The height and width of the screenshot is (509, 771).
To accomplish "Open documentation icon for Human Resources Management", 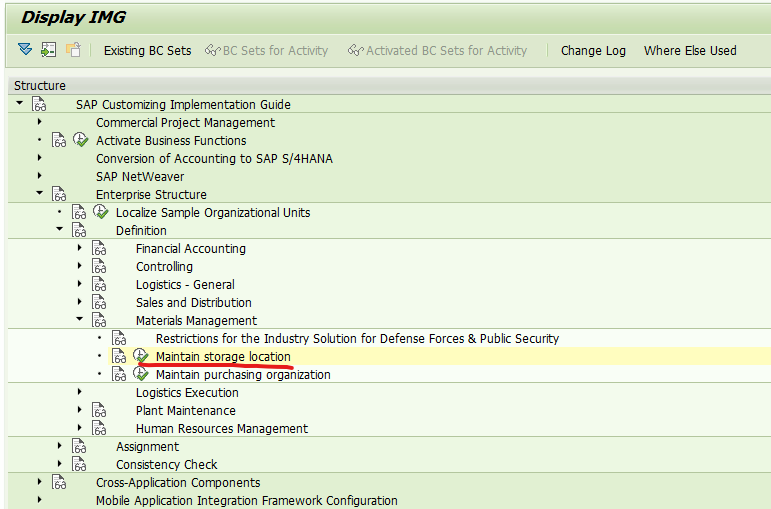I will (x=99, y=428).
